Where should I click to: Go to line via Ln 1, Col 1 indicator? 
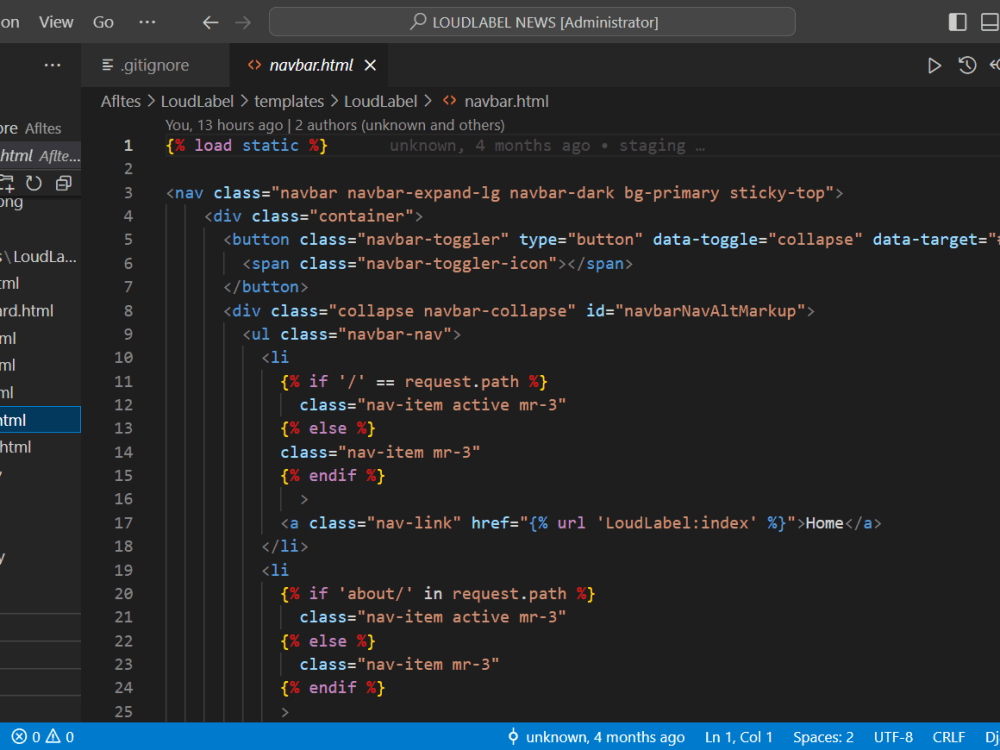[x=739, y=737]
